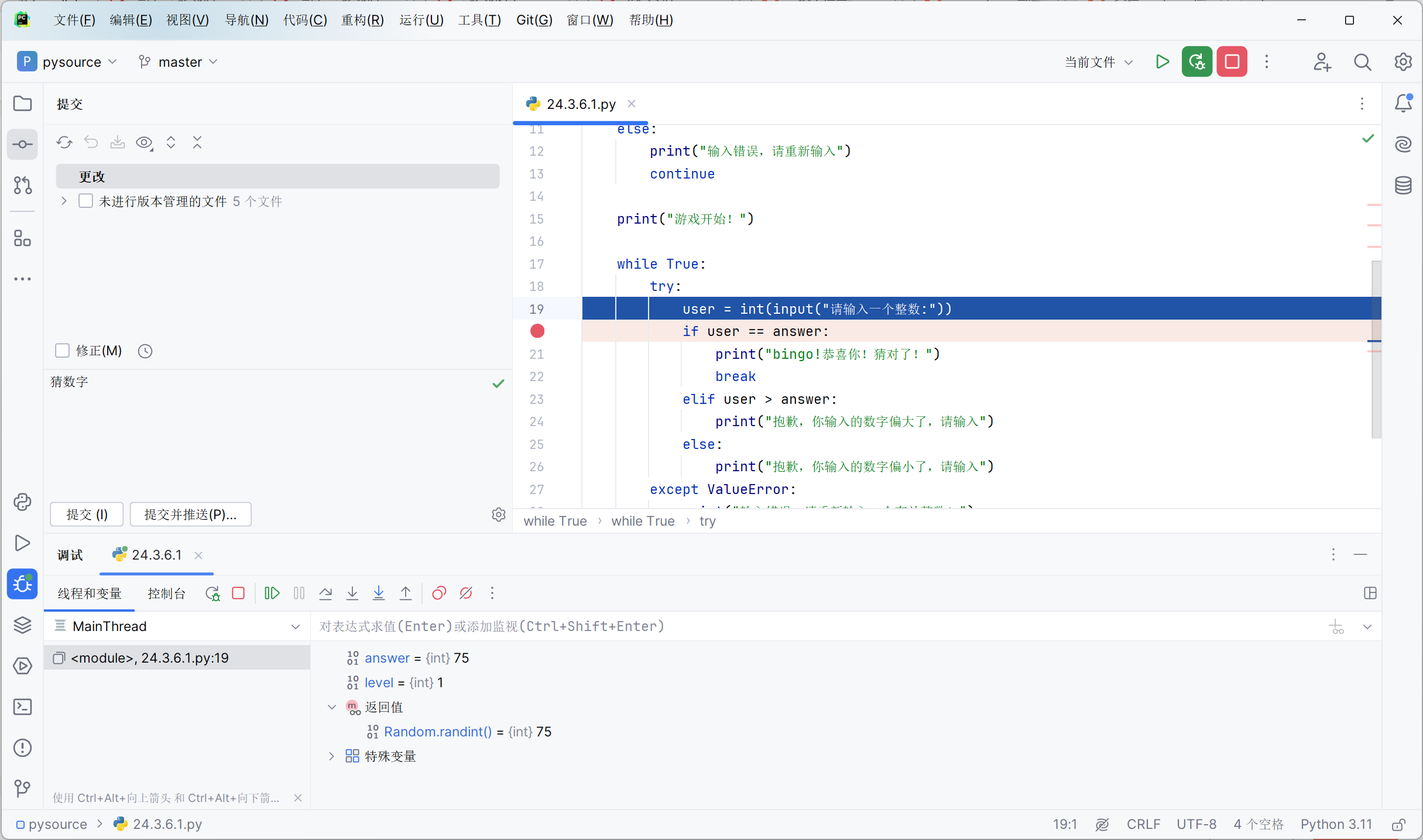
Task: Expand the 特殊变量 tree node
Action: pos(331,756)
